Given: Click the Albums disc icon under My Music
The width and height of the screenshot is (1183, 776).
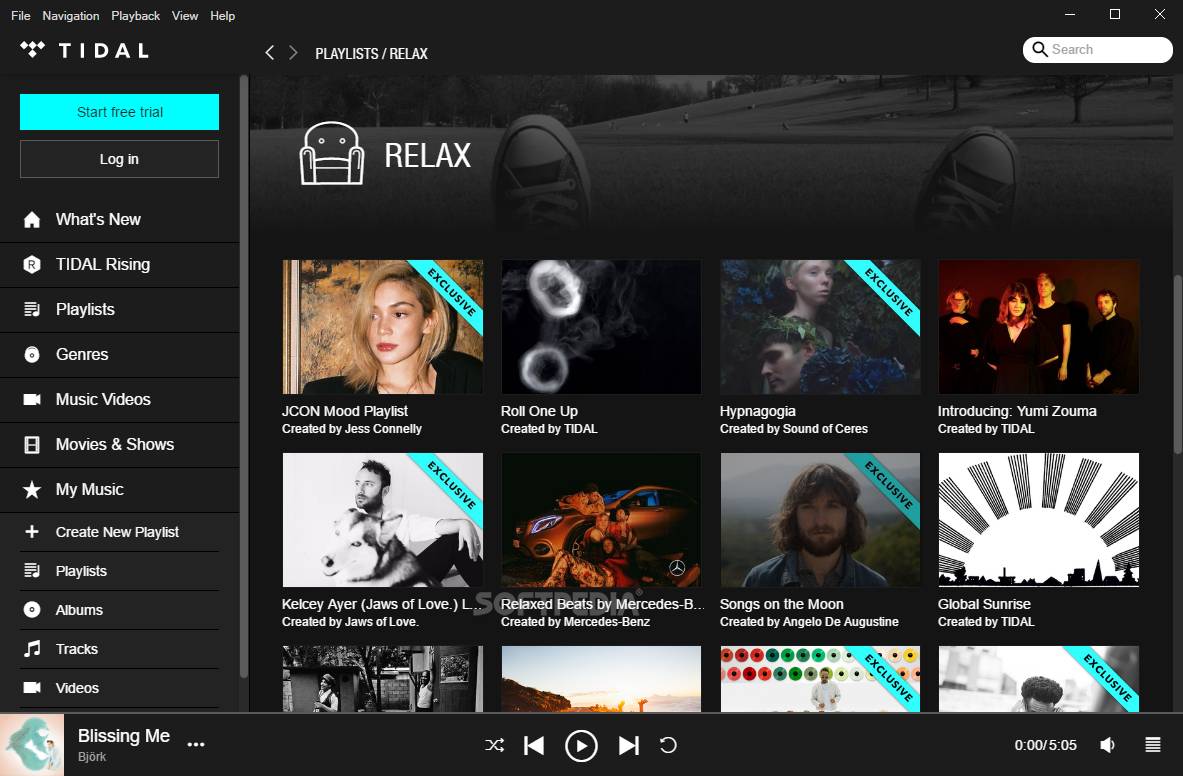Looking at the screenshot, I should tap(32, 609).
